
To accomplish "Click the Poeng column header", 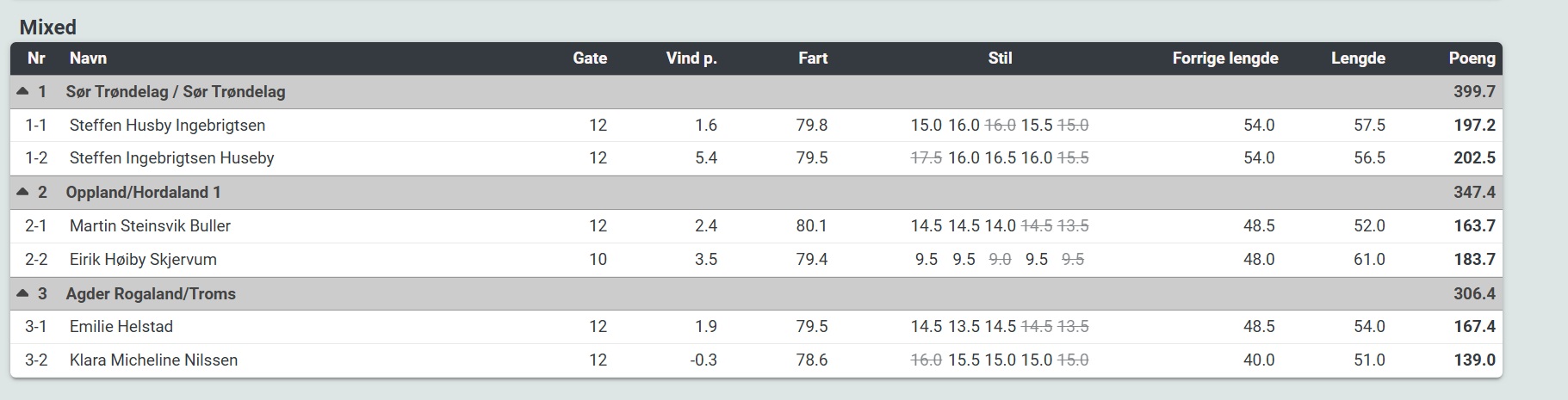I will click(x=1472, y=58).
